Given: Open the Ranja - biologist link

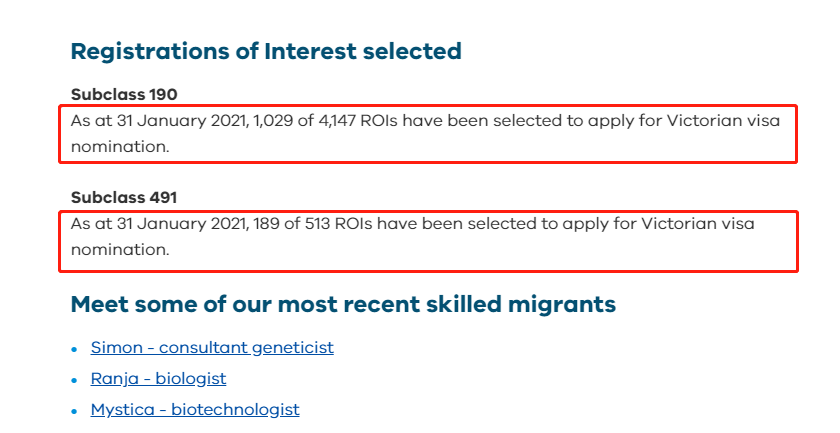Looking at the screenshot, I should [x=159, y=379].
